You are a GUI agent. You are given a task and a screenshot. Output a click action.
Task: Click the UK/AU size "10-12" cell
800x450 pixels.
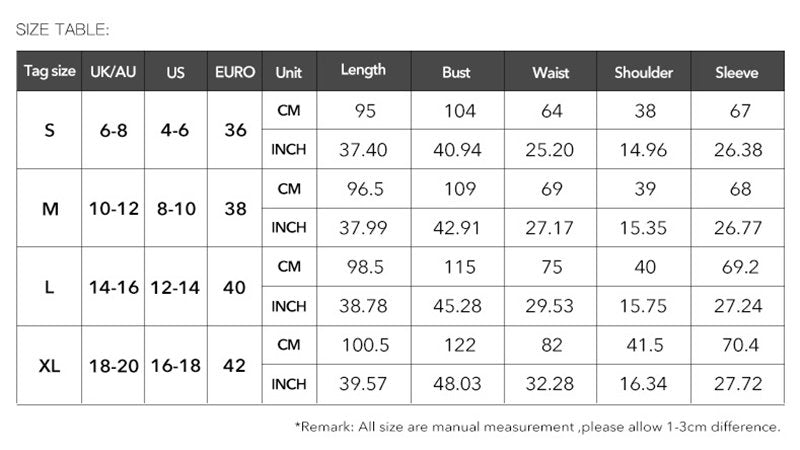point(112,209)
